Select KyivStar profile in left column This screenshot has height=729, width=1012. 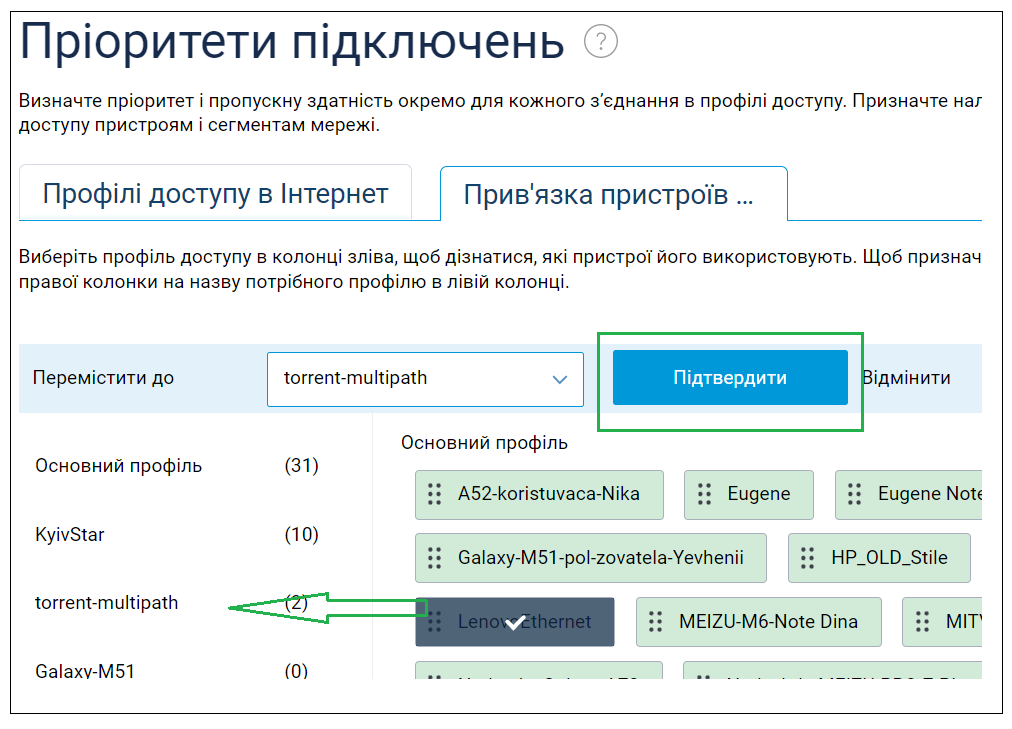point(70,535)
